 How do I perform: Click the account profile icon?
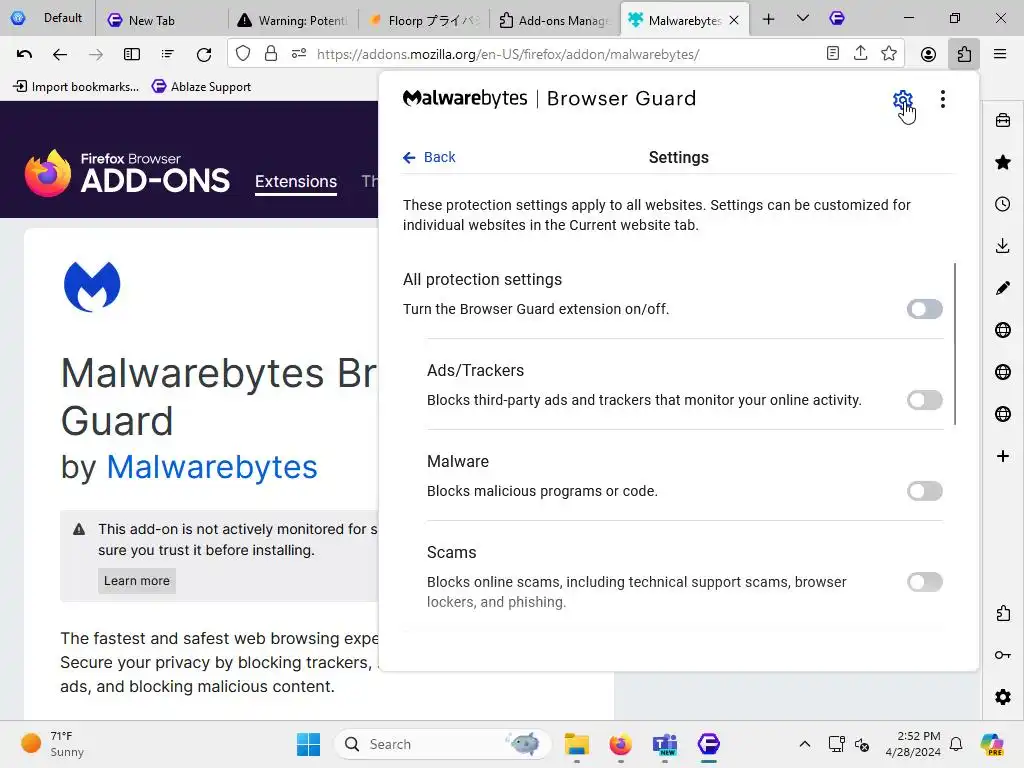tap(928, 54)
